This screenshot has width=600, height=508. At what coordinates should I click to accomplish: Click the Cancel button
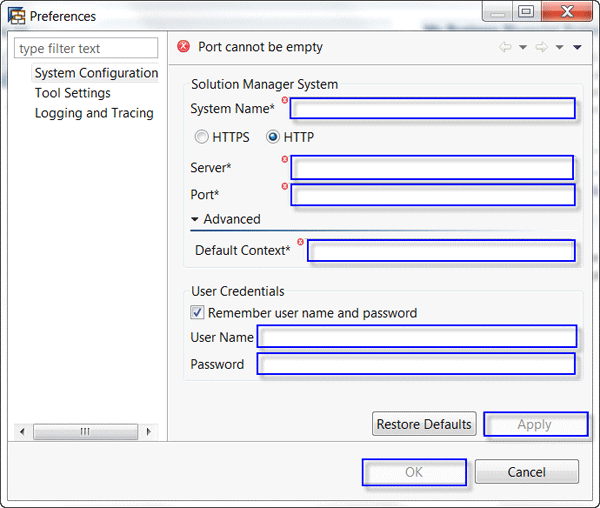(527, 472)
